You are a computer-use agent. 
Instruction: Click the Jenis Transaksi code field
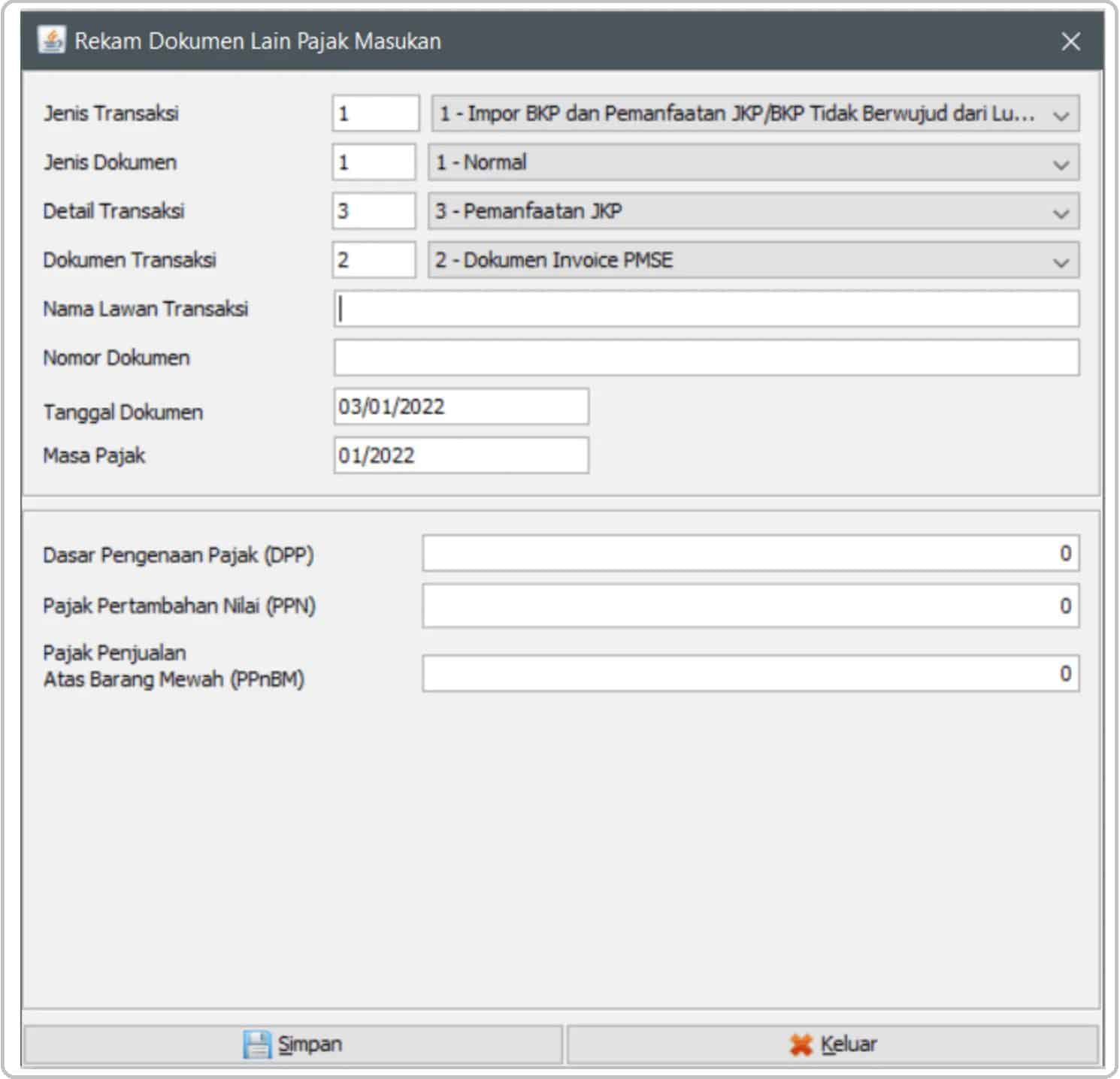(x=376, y=113)
